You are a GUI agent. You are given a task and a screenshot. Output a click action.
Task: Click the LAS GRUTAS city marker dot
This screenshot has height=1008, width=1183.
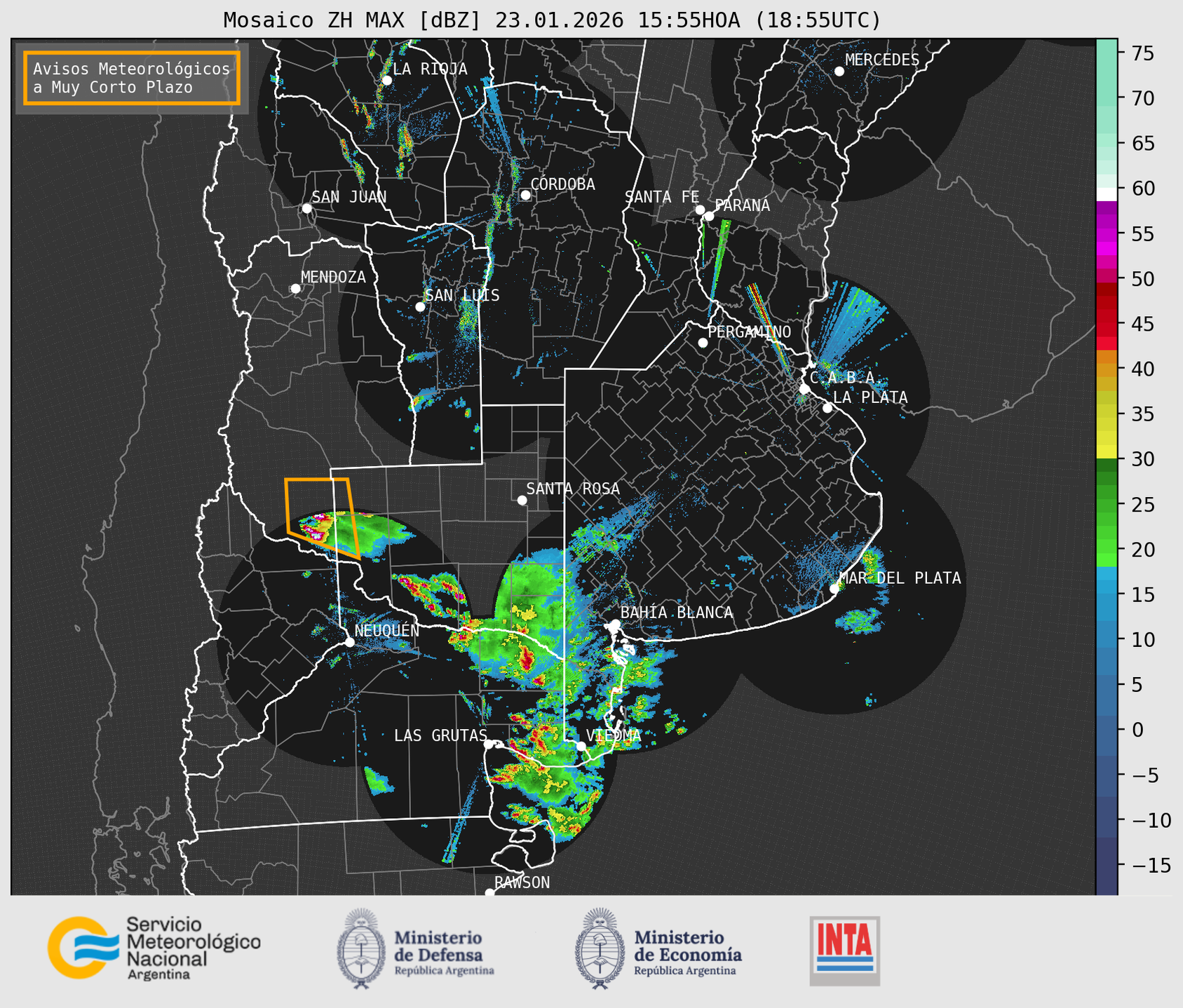489,744
